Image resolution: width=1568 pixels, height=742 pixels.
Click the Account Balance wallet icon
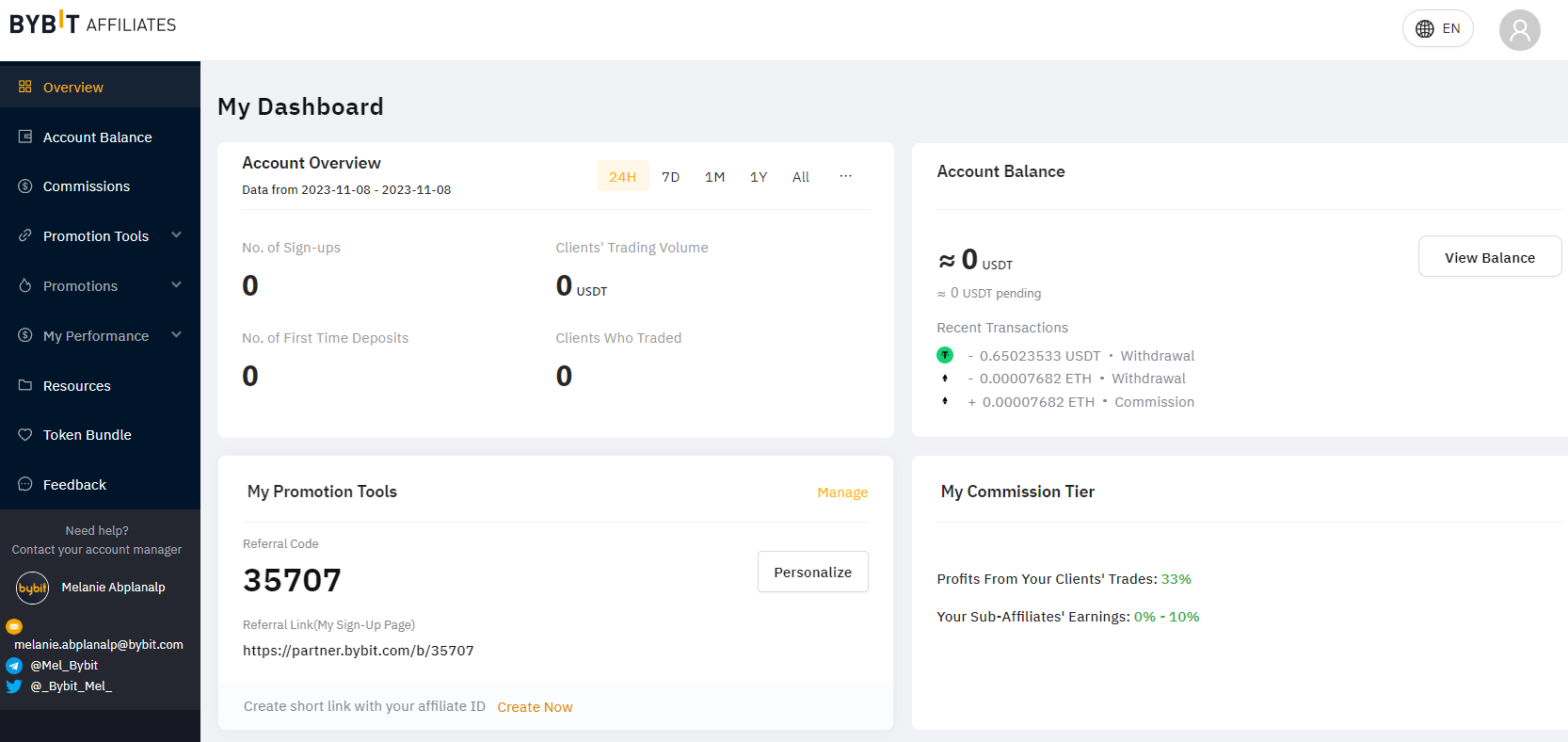coord(25,137)
